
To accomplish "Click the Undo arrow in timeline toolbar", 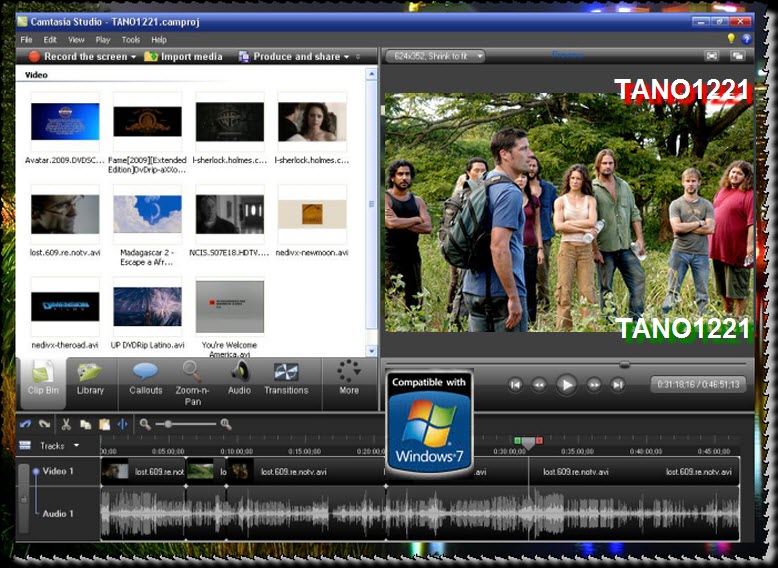I will pyautogui.click(x=26, y=424).
